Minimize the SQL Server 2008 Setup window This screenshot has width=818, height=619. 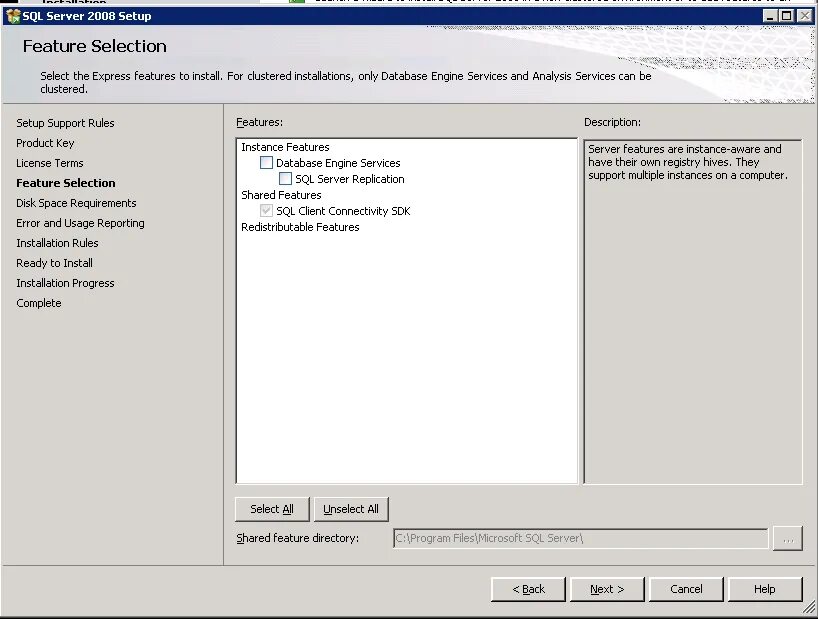point(770,16)
